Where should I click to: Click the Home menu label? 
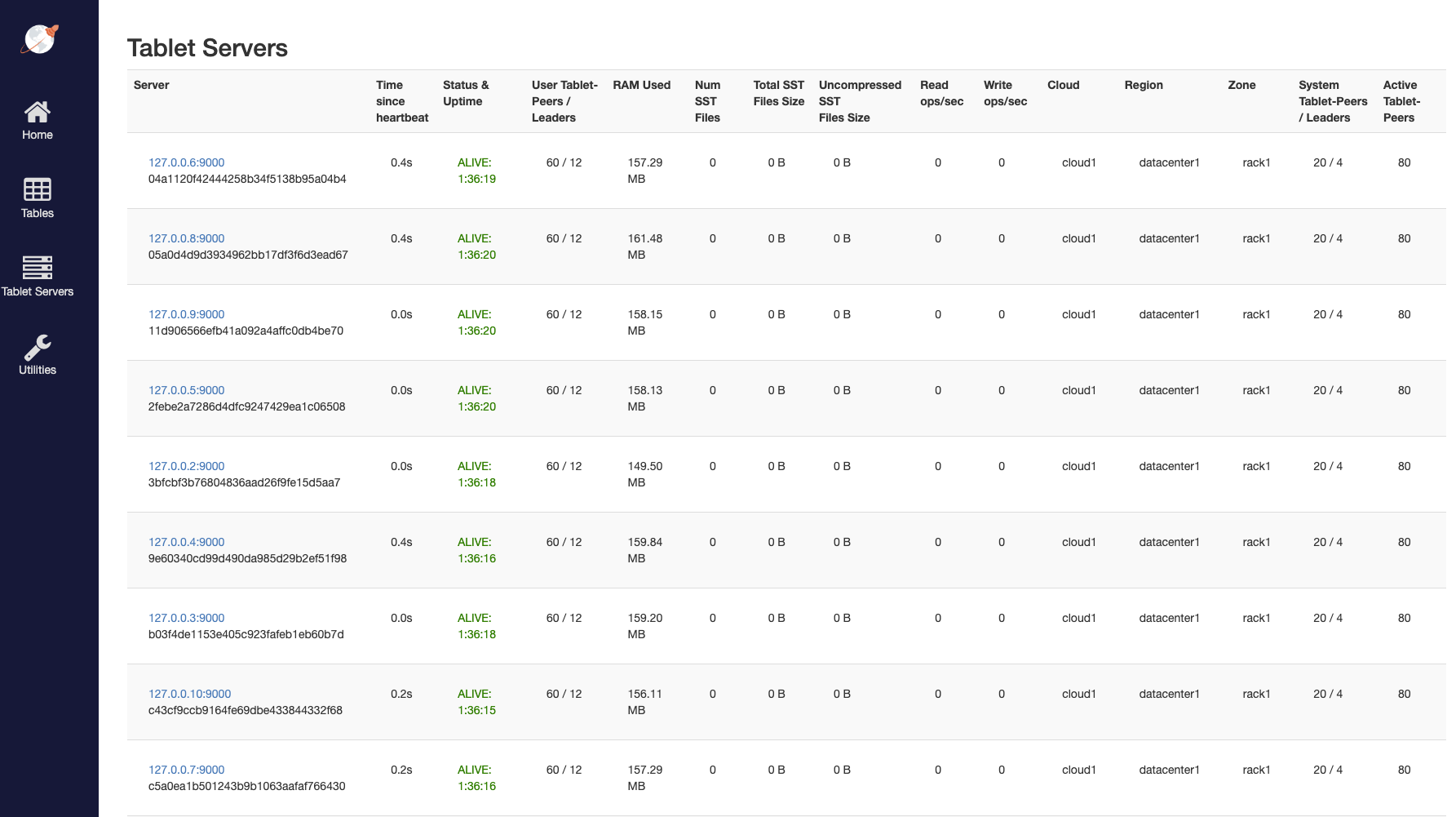click(38, 135)
